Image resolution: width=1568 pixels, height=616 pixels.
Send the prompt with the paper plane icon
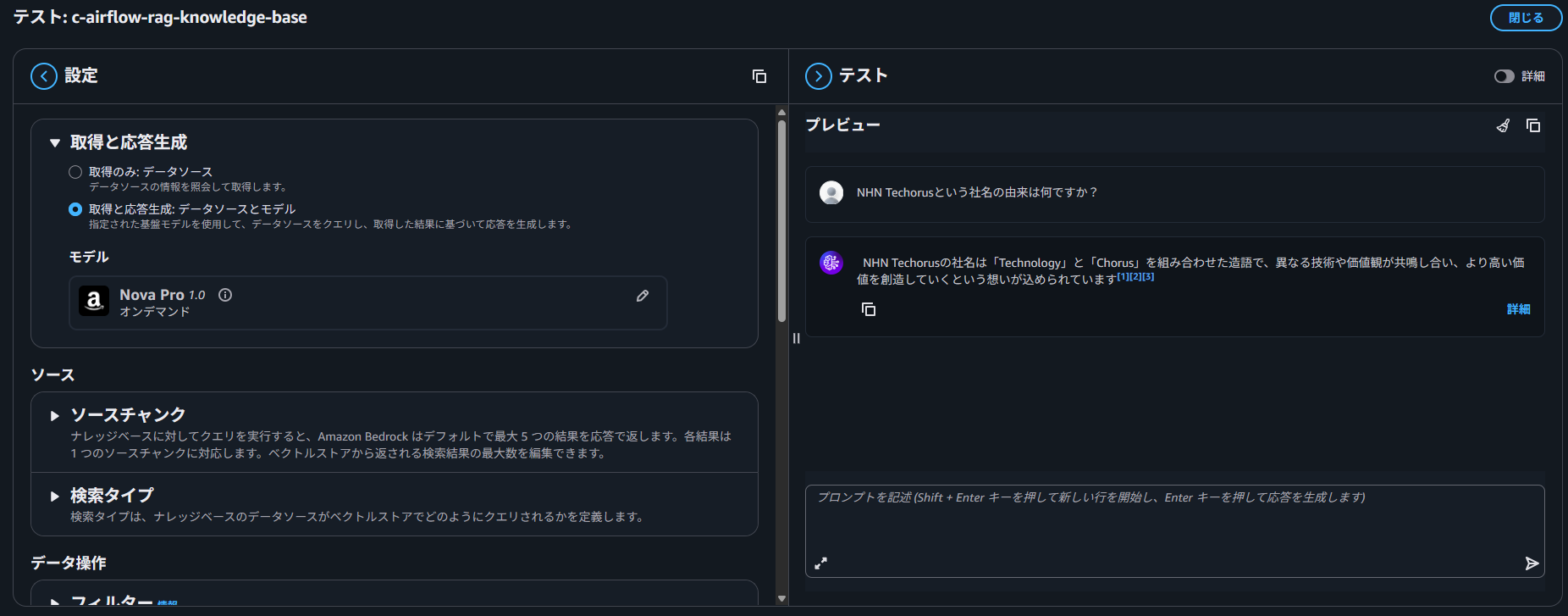1532,563
